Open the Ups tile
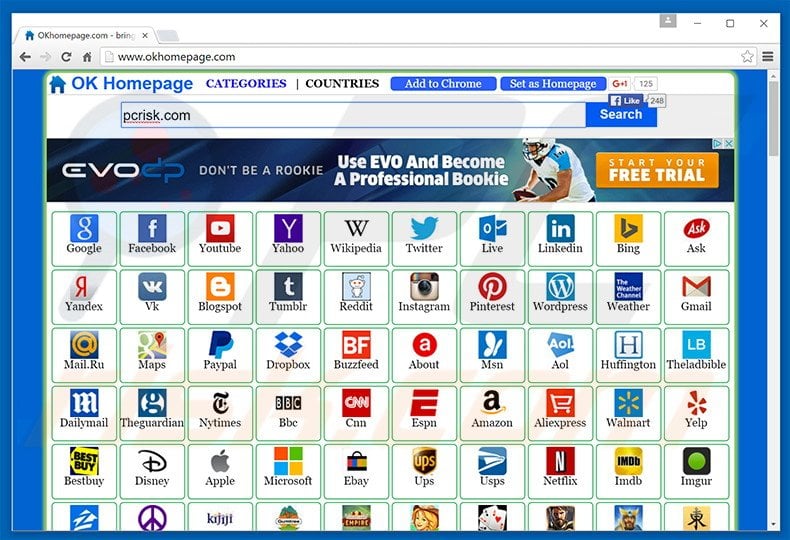 pyautogui.click(x=424, y=471)
